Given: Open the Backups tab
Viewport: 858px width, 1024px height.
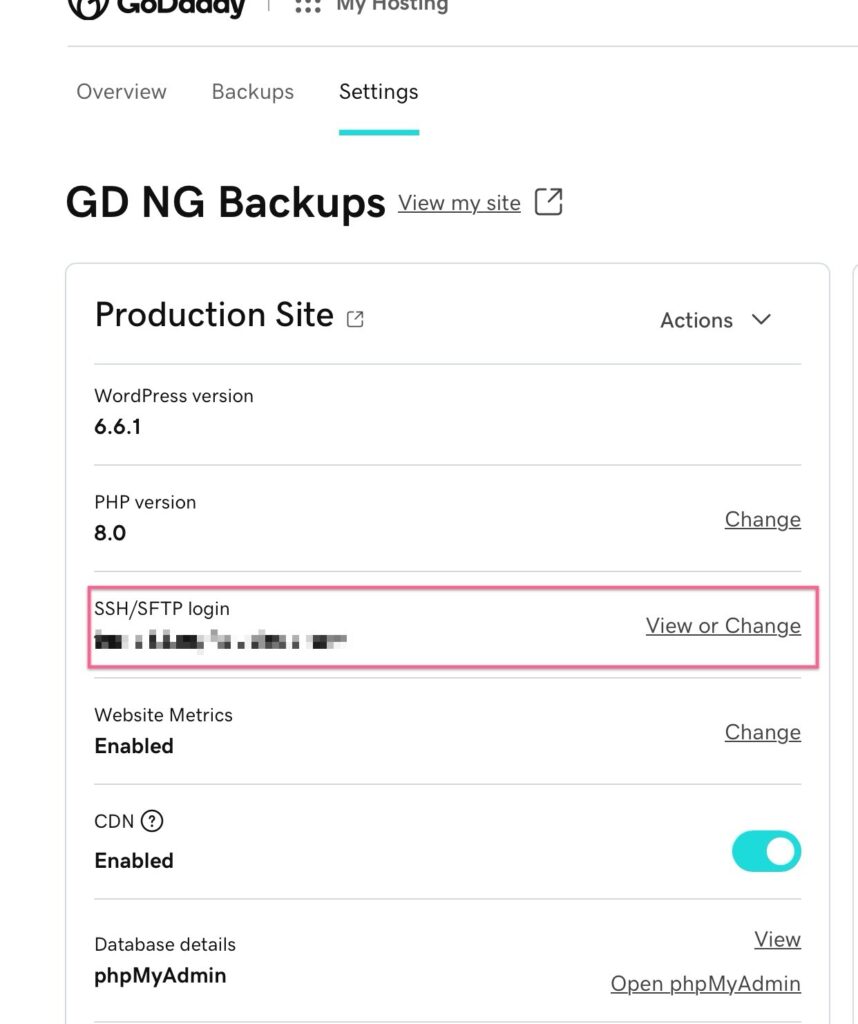Looking at the screenshot, I should tap(253, 92).
